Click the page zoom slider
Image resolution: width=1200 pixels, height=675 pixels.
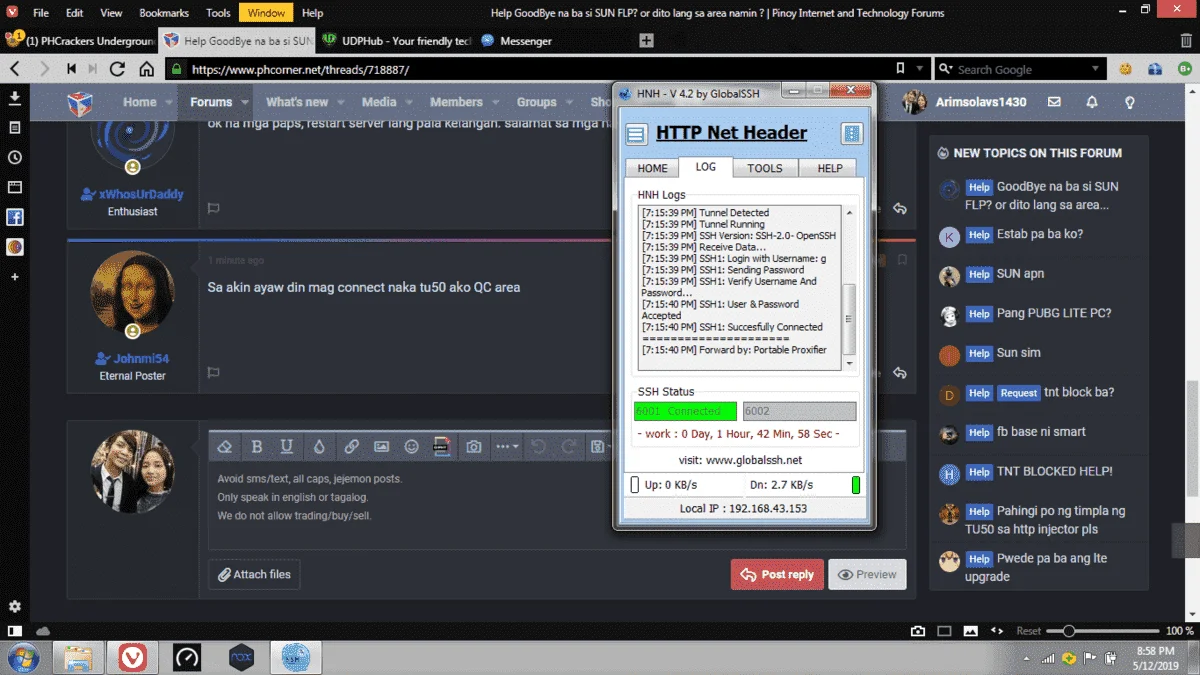[x=1105, y=631]
